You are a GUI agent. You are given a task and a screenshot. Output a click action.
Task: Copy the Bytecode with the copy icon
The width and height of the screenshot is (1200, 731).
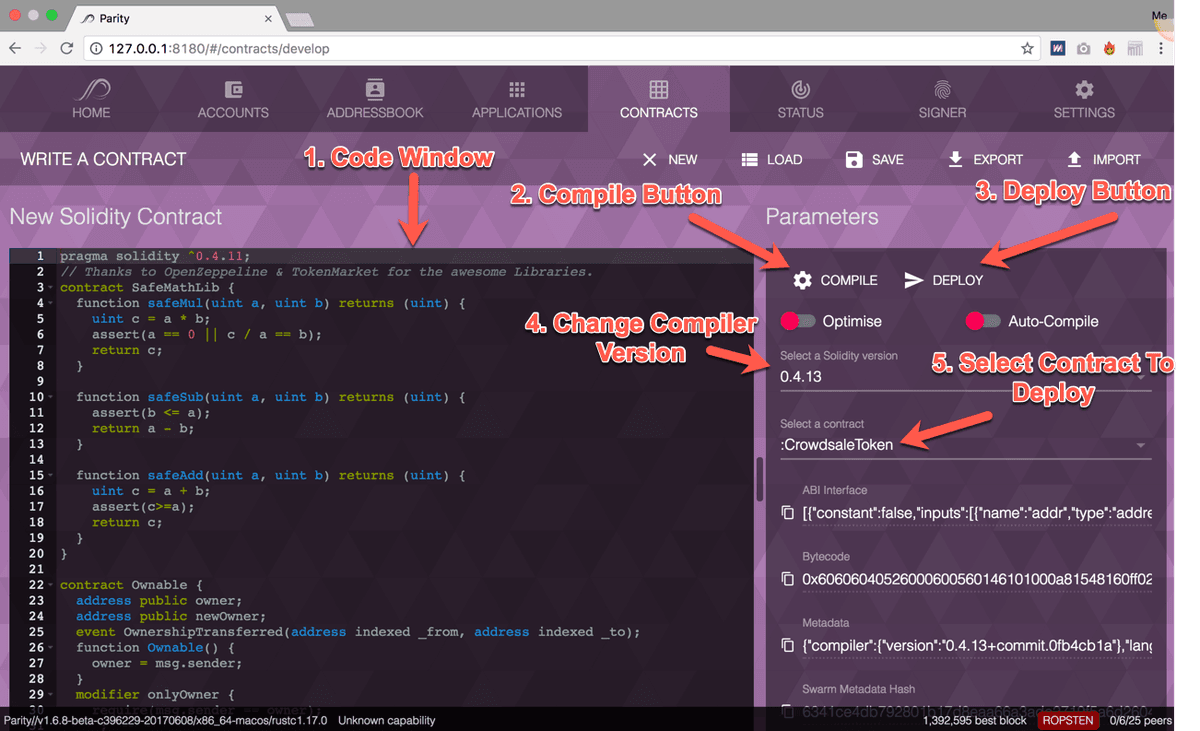click(x=786, y=577)
